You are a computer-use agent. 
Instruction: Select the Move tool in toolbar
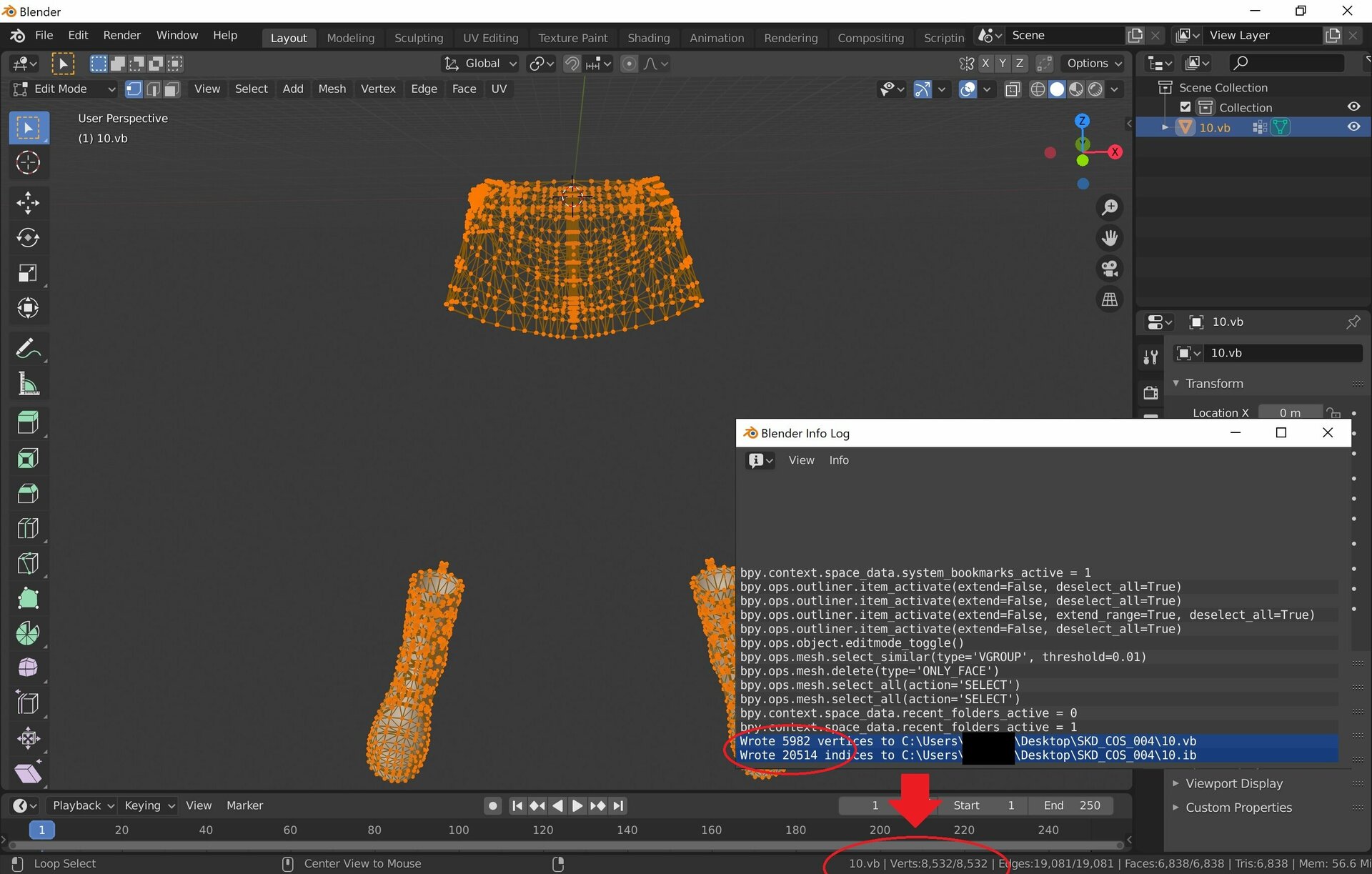click(28, 202)
